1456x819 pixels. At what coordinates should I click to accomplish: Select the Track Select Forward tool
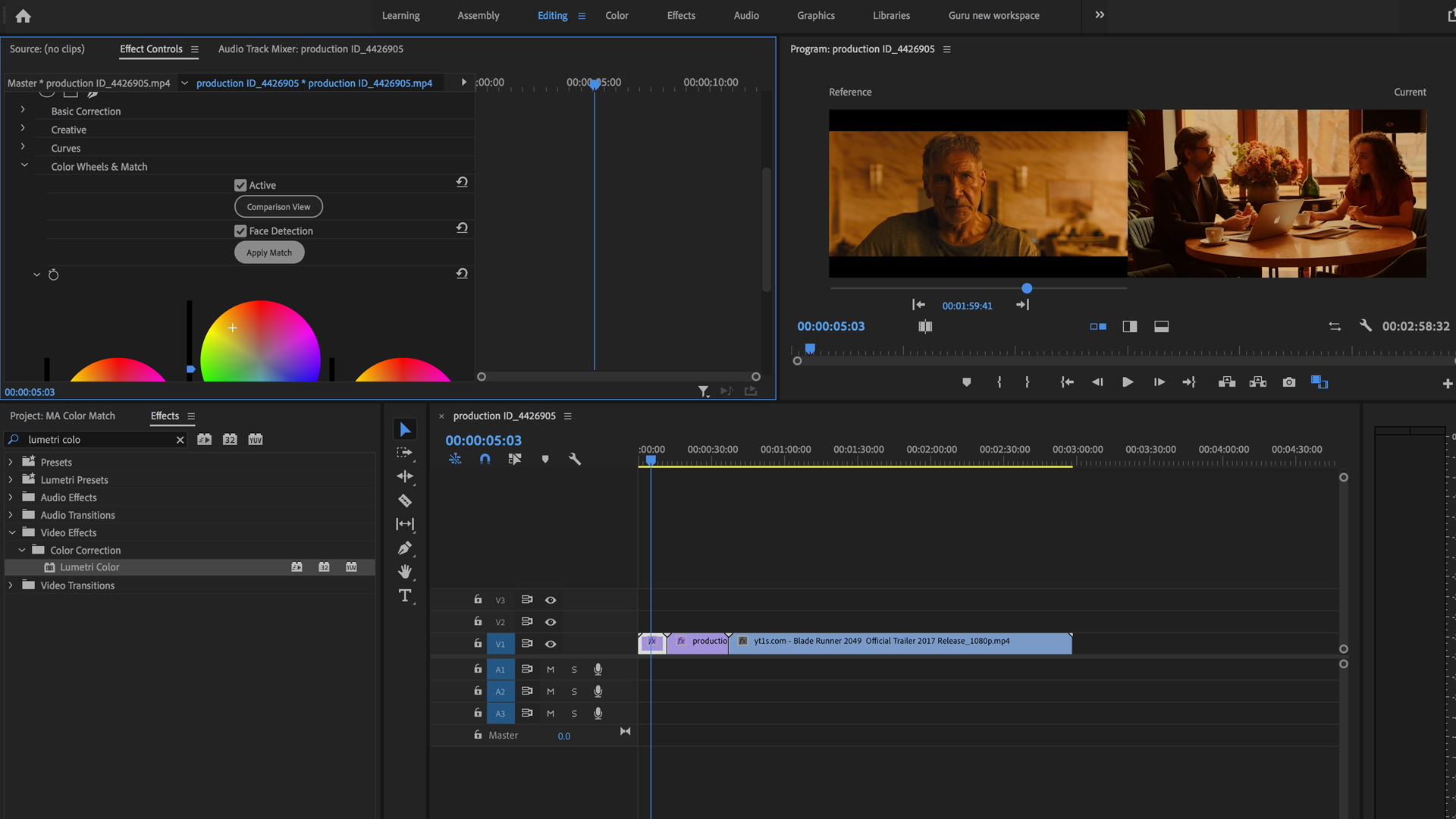pos(405,453)
